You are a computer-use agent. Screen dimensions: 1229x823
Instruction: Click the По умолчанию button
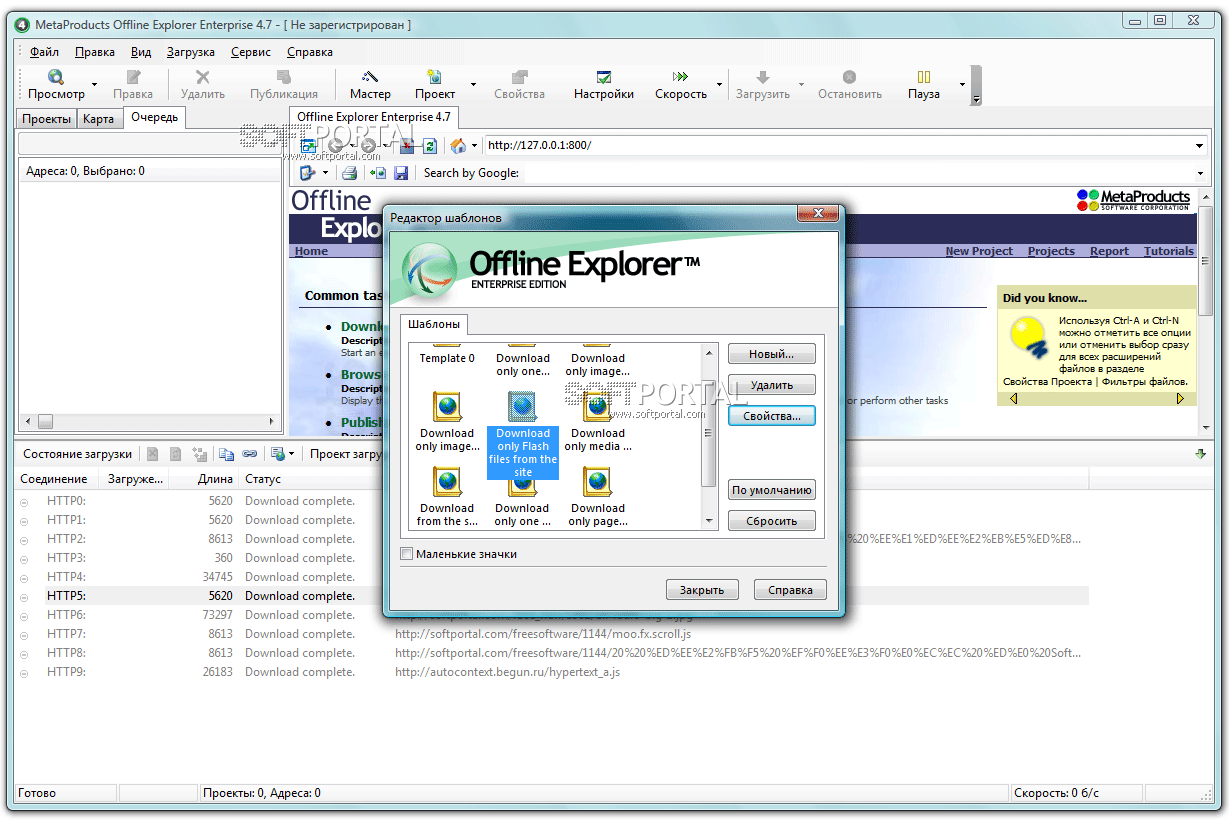tap(771, 490)
